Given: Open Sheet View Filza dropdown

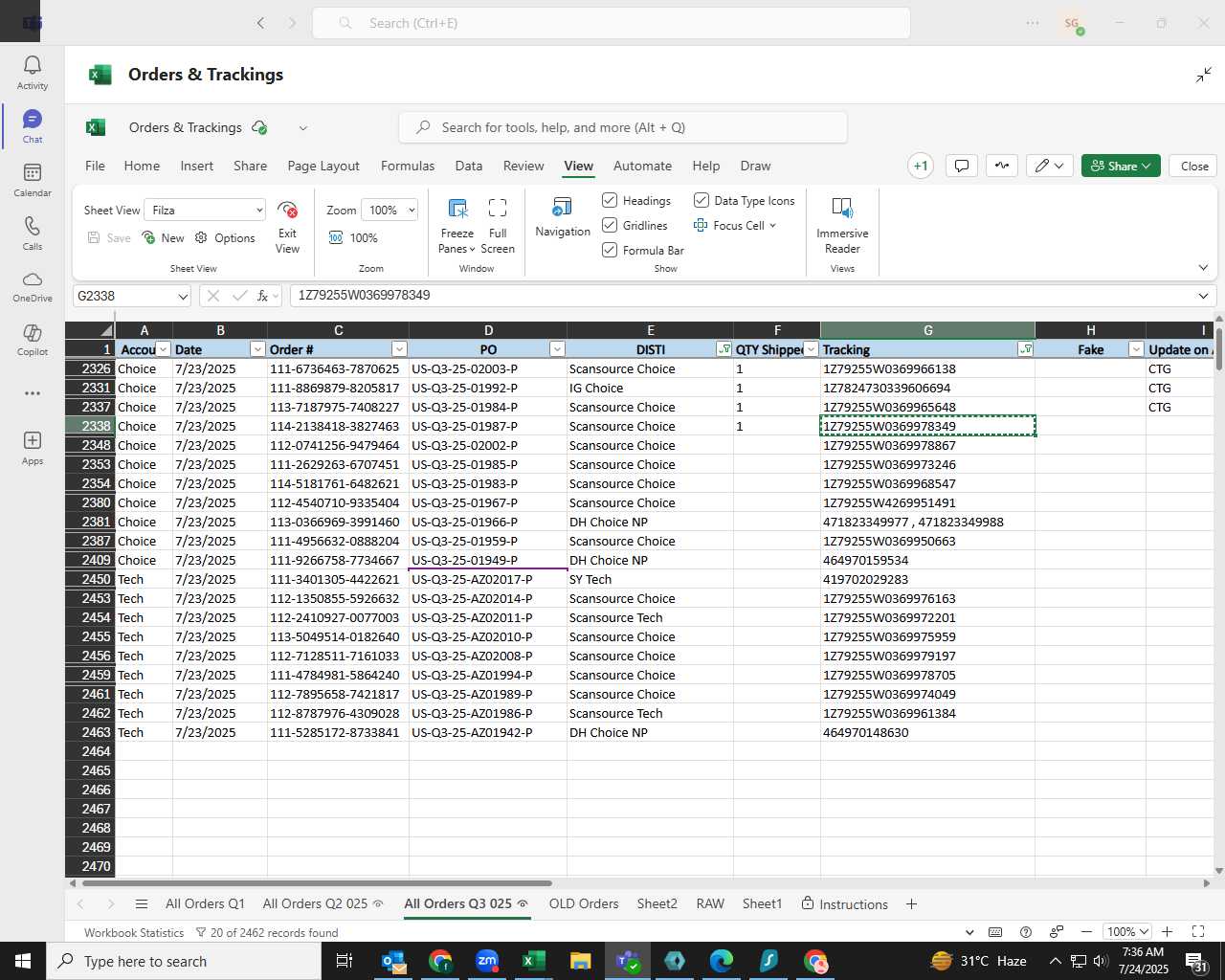Looking at the screenshot, I should pyautogui.click(x=205, y=210).
